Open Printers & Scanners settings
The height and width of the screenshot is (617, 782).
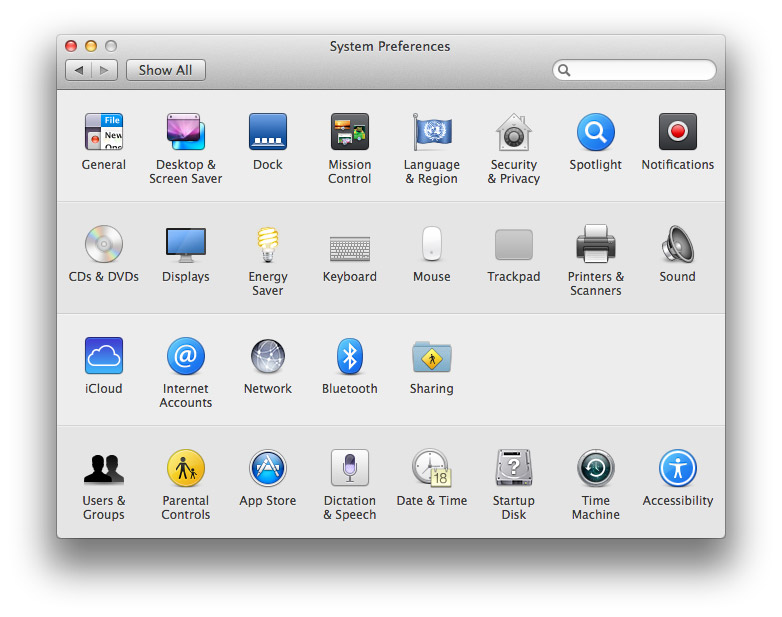coord(596,244)
